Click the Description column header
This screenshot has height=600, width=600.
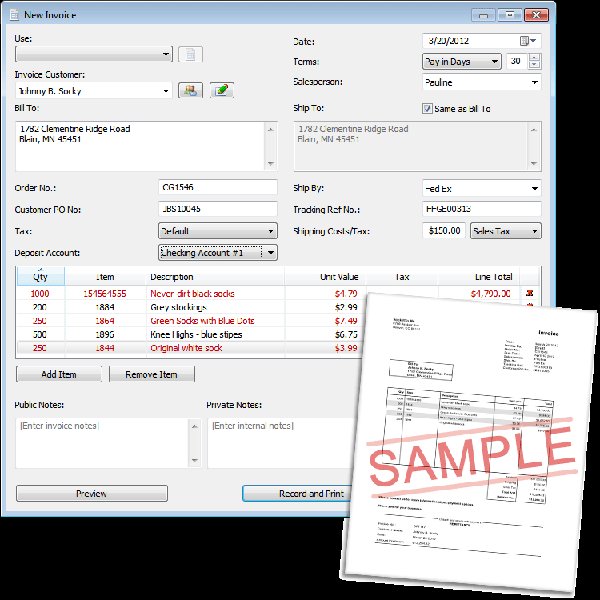point(215,277)
